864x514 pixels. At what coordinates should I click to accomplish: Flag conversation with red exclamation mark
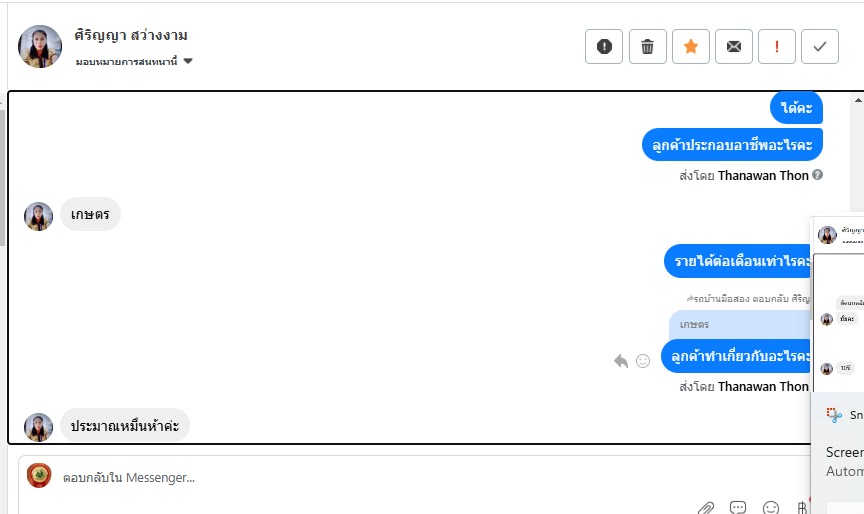777,46
